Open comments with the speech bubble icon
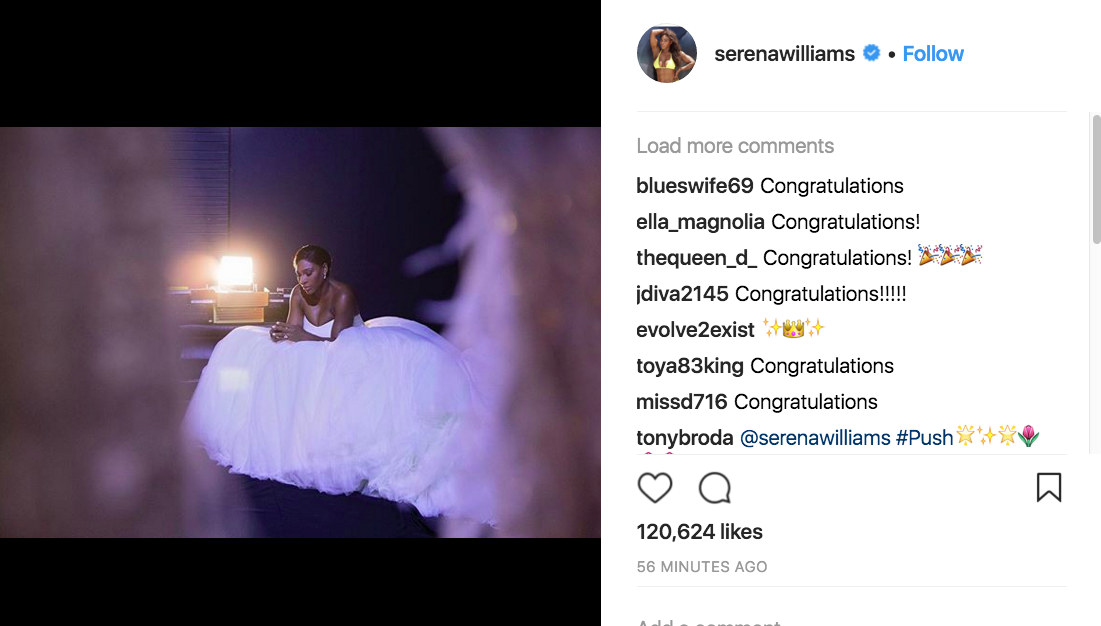The height and width of the screenshot is (626, 1101). [715, 488]
